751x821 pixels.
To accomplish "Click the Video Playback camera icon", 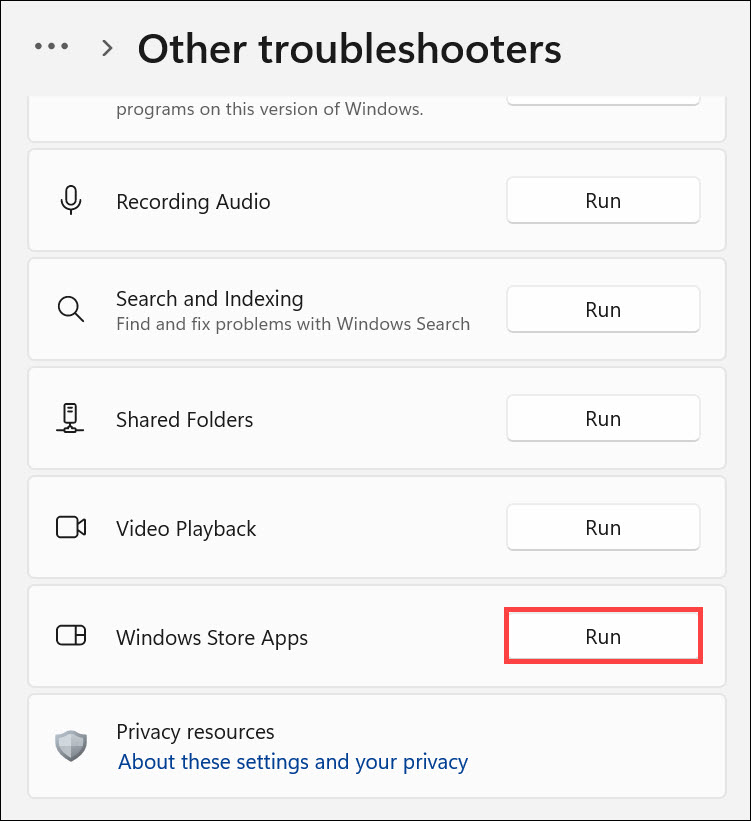I will [x=70, y=528].
